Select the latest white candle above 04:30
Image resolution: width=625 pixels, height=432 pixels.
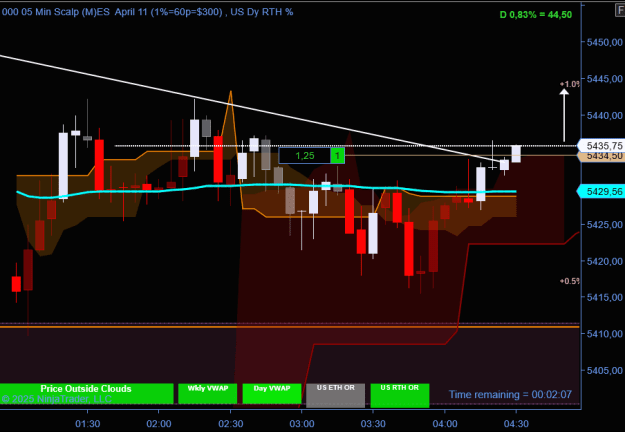tap(516, 154)
